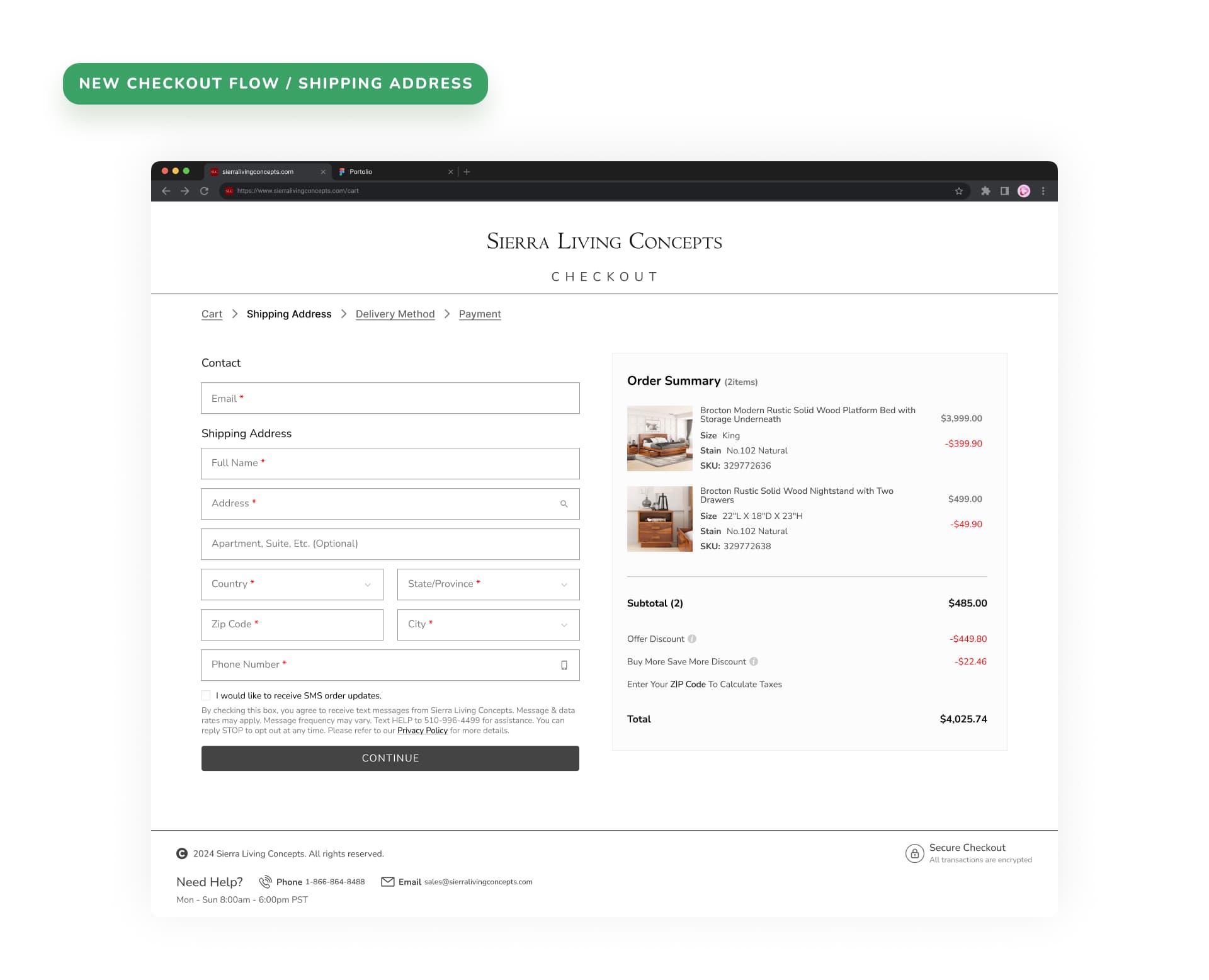Open the City dropdown
This screenshot has width=1209, height=980.
(x=489, y=625)
